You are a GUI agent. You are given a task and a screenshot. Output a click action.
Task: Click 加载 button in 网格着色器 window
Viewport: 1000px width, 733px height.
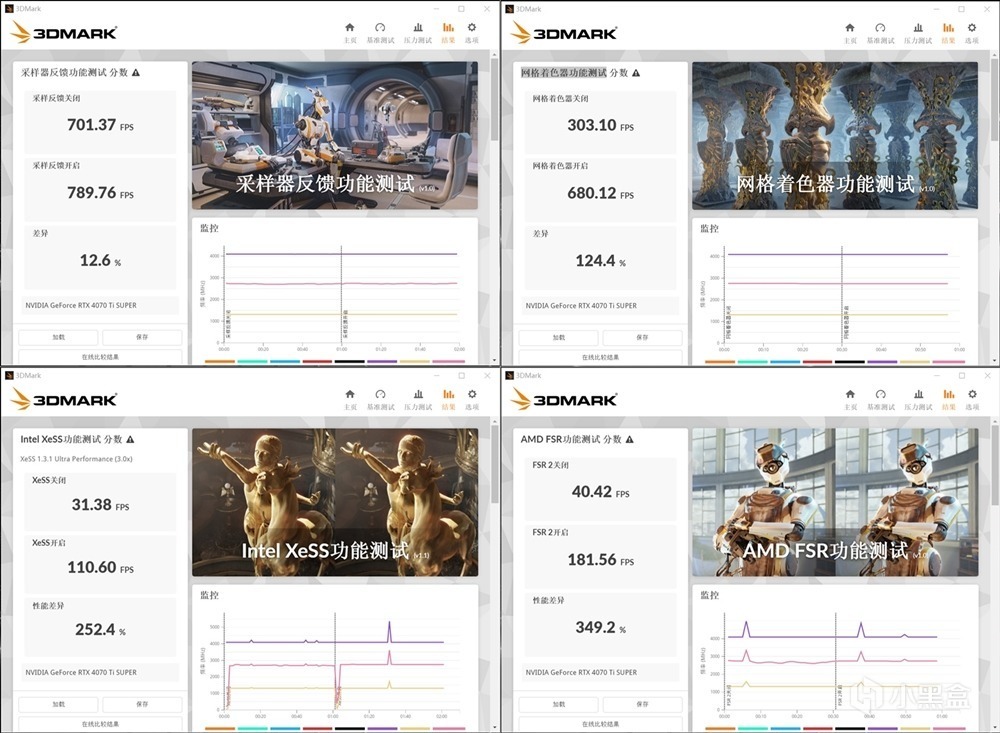click(558, 337)
